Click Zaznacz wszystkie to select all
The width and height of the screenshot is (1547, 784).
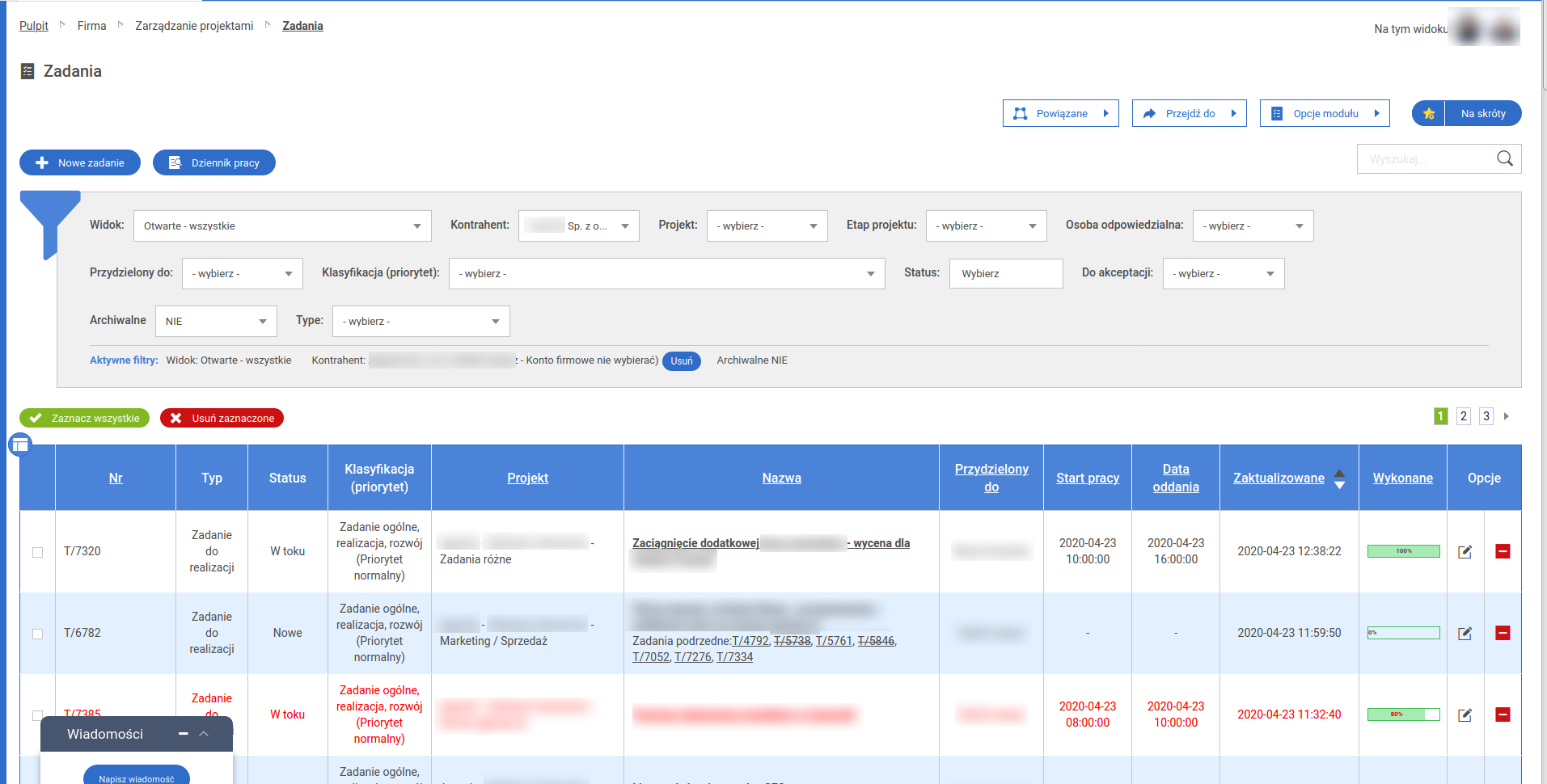pos(85,418)
